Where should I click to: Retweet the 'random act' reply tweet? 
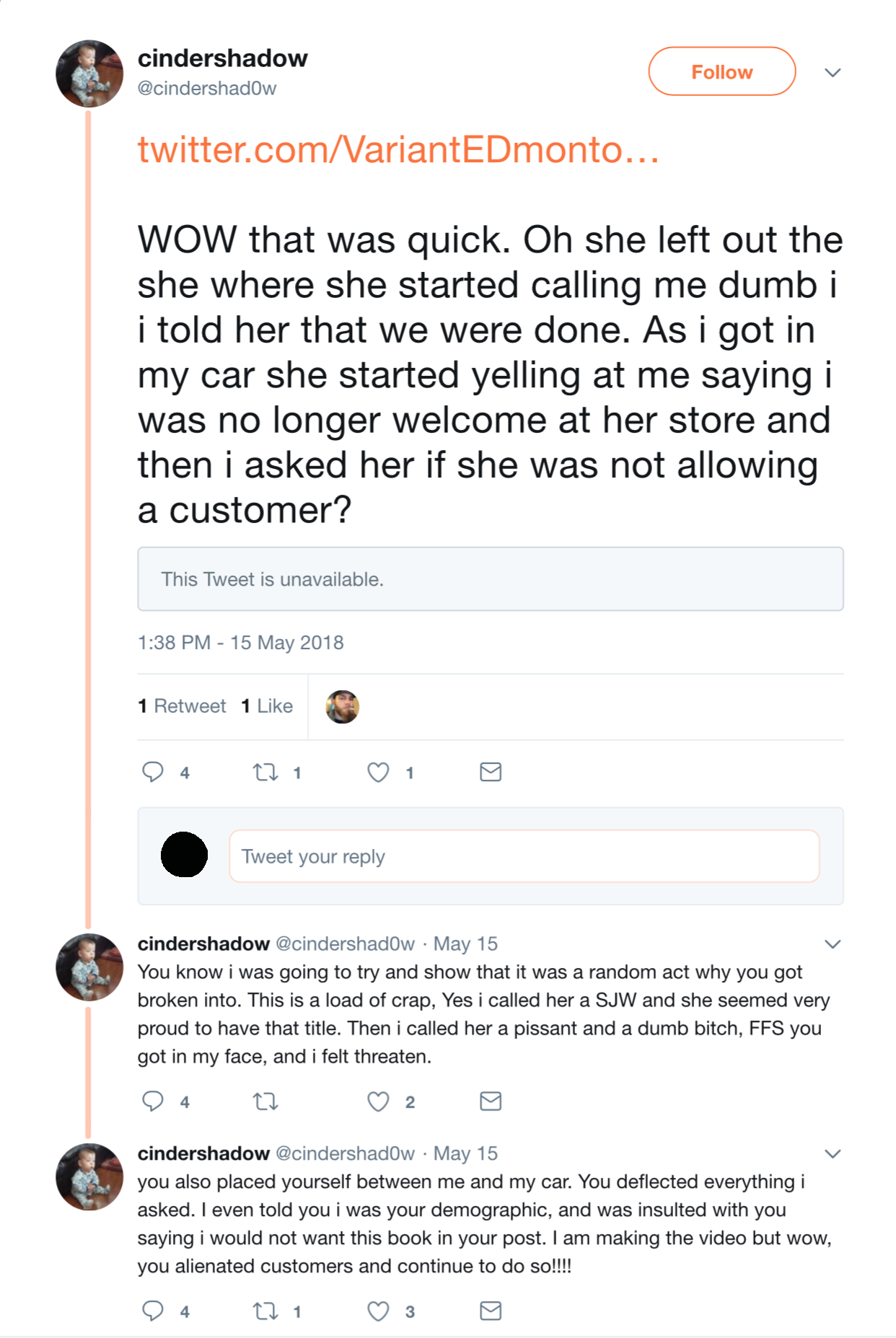pos(265,1101)
